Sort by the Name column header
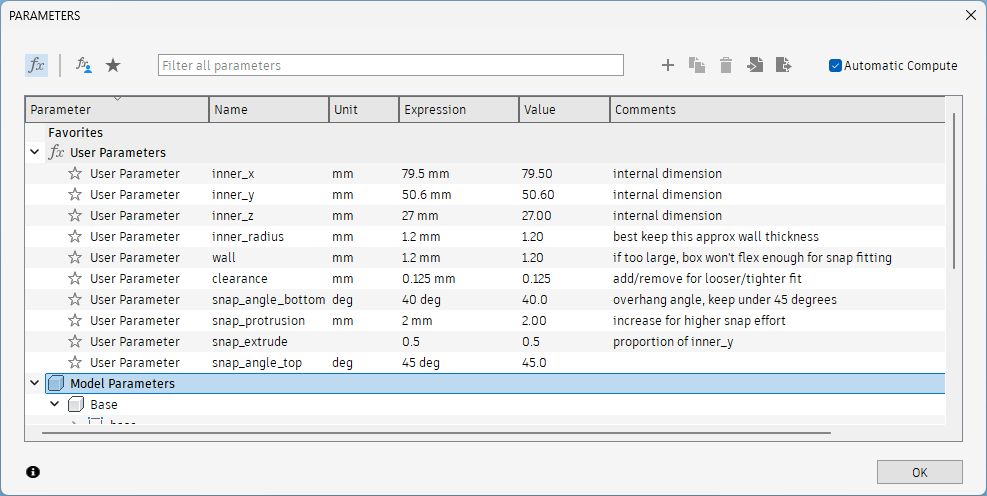This screenshot has height=496, width=987. coord(269,110)
